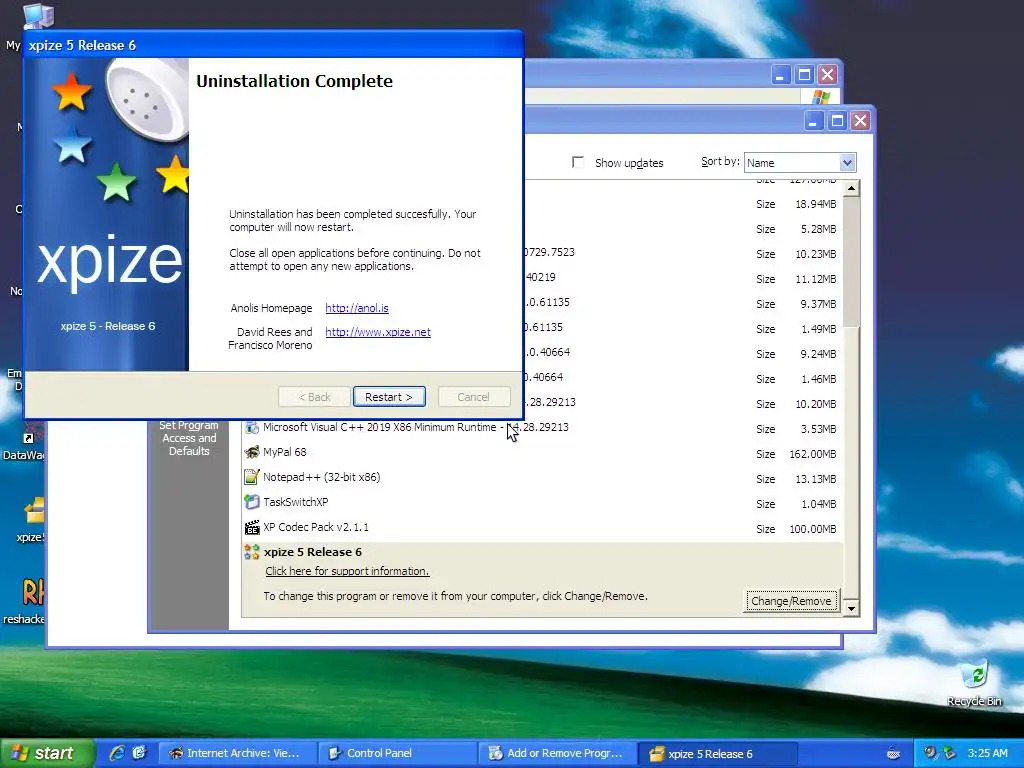
Task: Maximize the Control Panel window behind
Action: (x=804, y=75)
